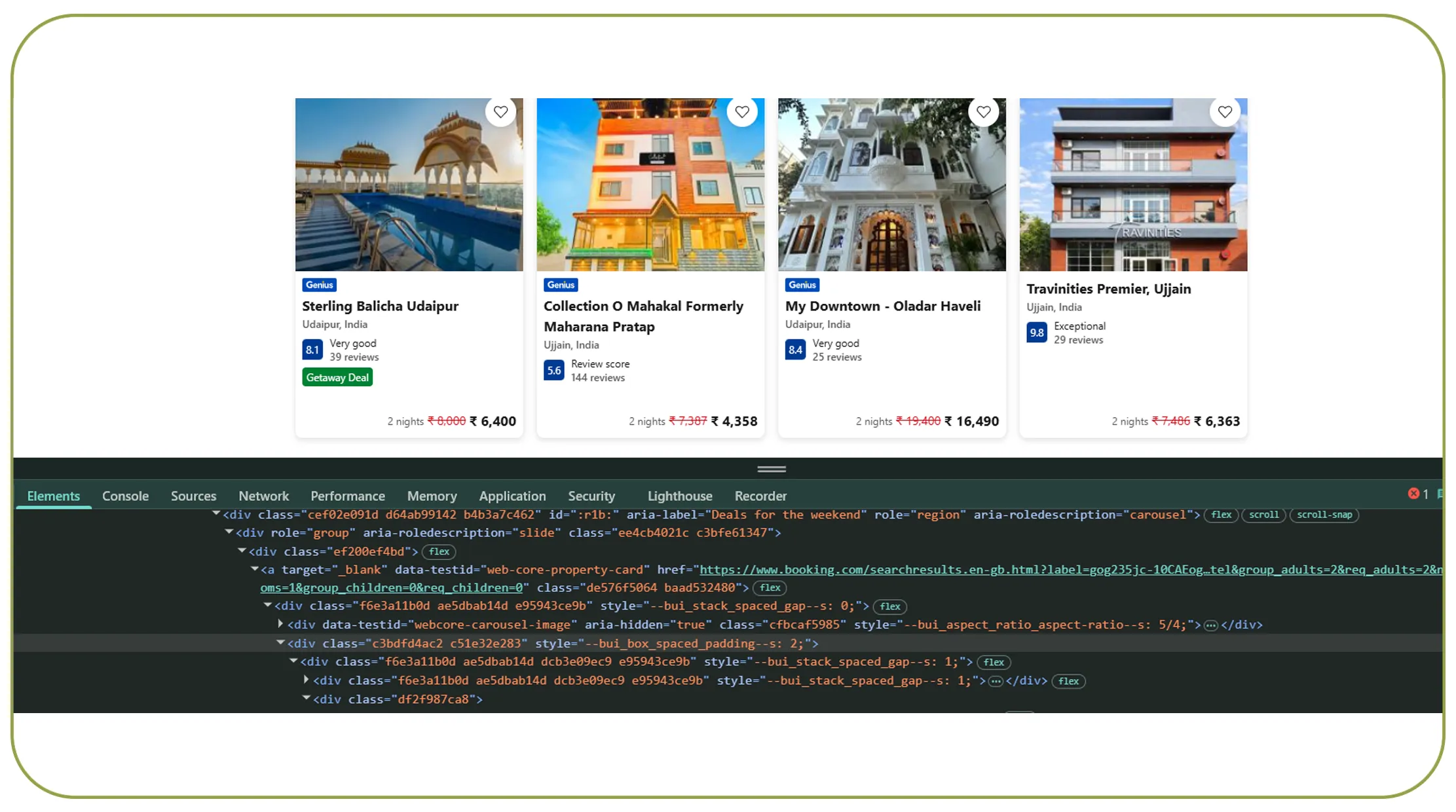The width and height of the screenshot is (1456, 812).
Task: Click the 9.8 review score badge
Action: tap(1037, 333)
